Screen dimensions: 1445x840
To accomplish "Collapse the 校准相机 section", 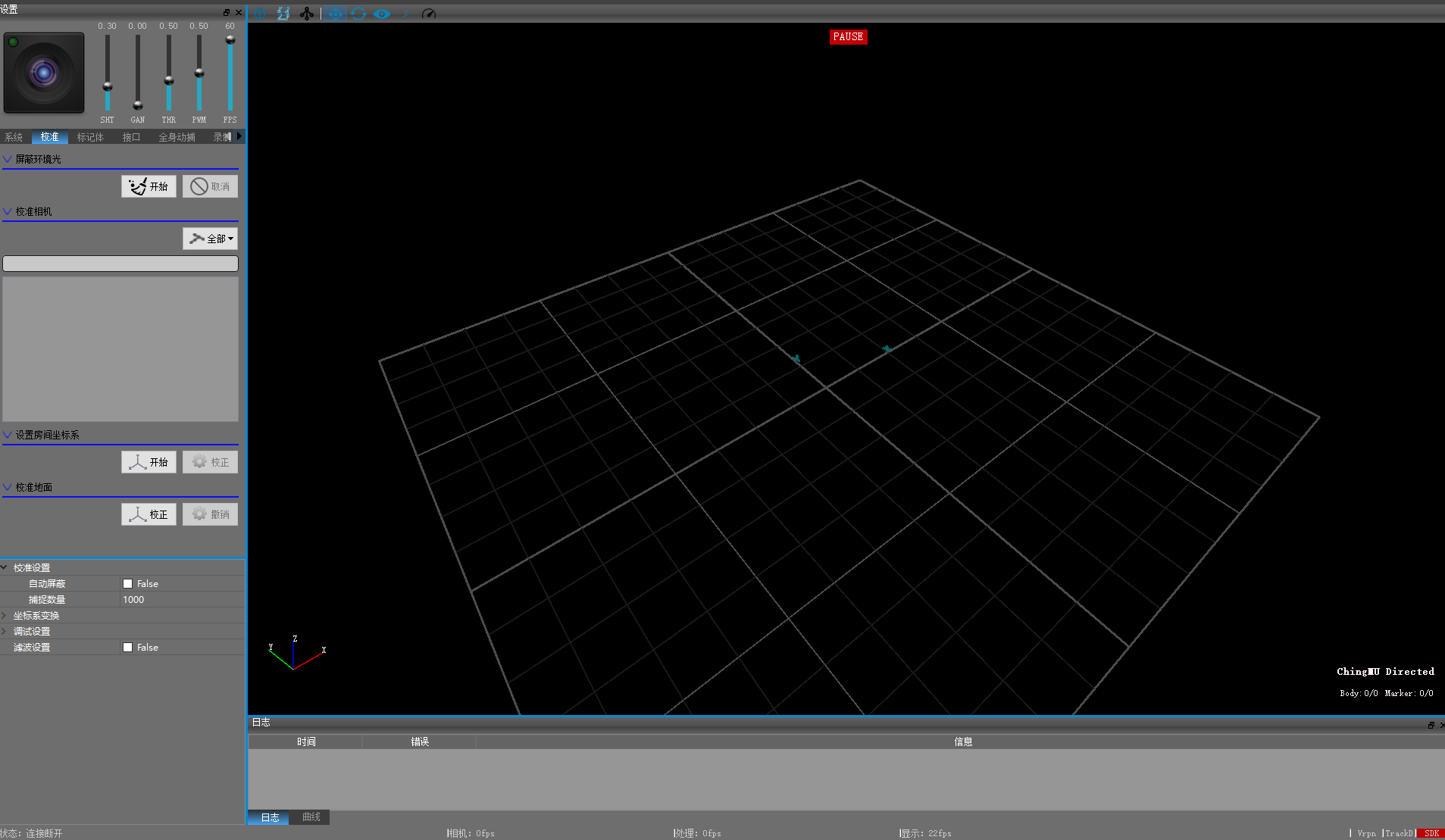I will [8, 211].
